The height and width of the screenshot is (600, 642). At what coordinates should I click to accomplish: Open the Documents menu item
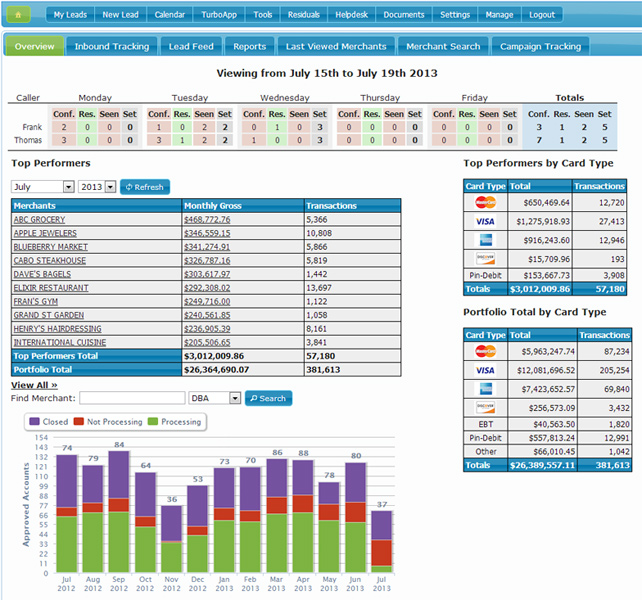point(404,15)
